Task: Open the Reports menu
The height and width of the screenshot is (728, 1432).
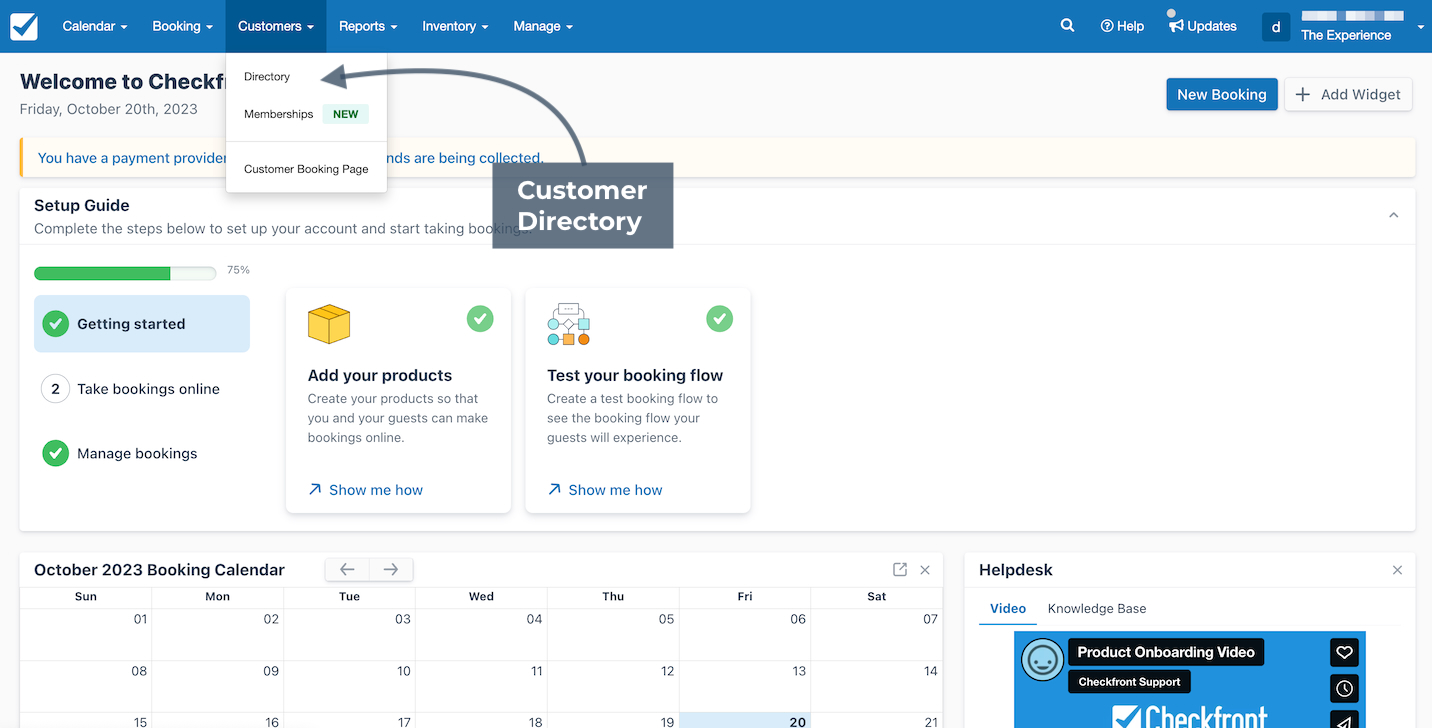Action: [368, 26]
